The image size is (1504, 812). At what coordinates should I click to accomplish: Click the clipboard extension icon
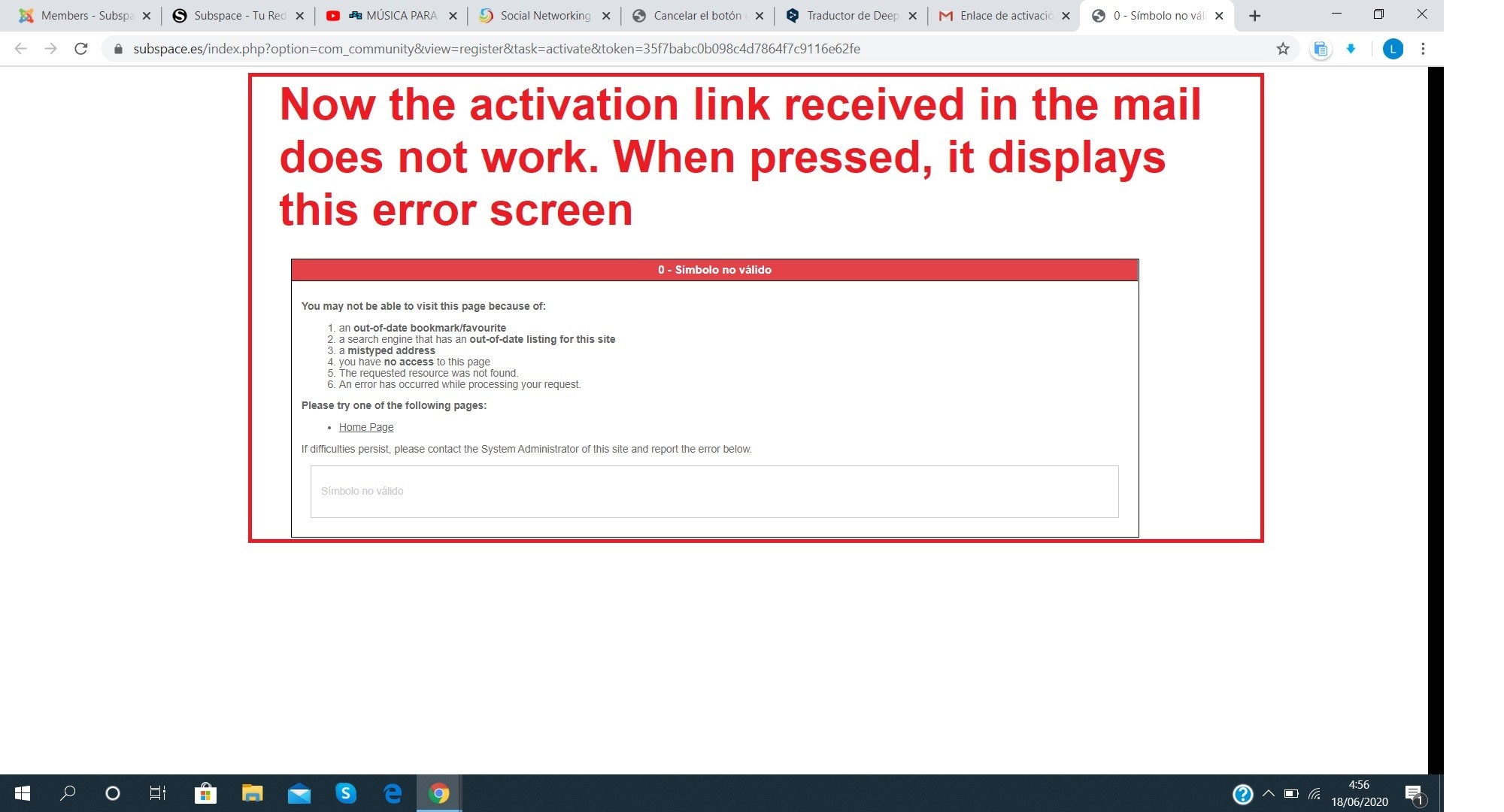point(1321,49)
